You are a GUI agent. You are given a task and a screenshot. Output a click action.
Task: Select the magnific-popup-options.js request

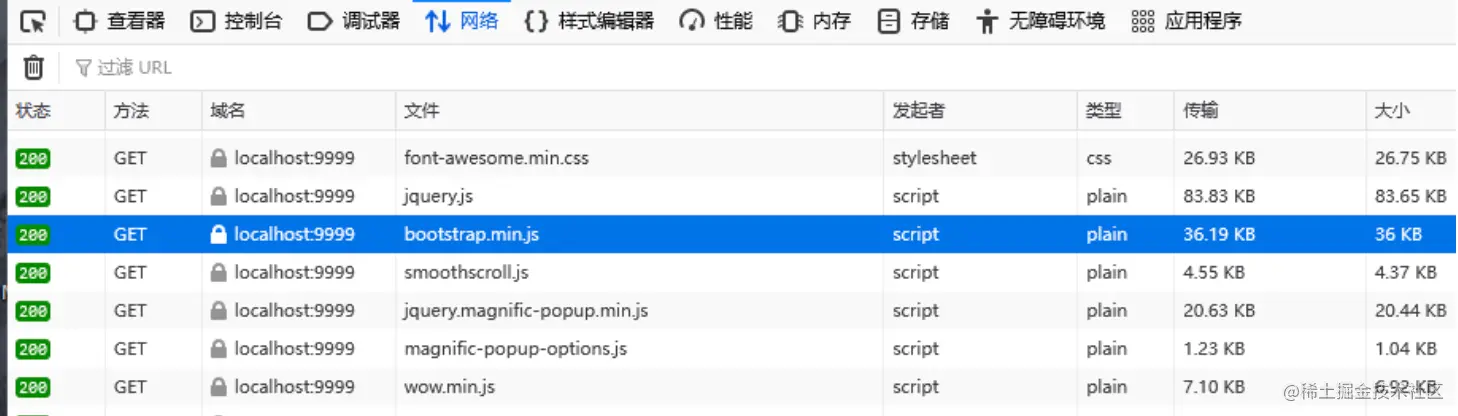731,348
